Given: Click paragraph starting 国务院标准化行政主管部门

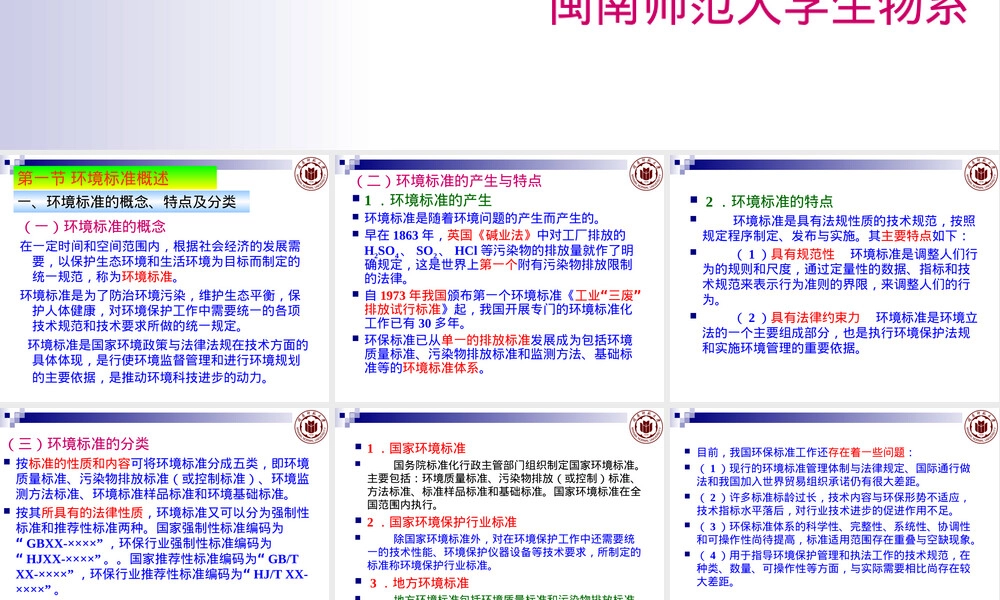Looking at the screenshot, I should (504, 485).
